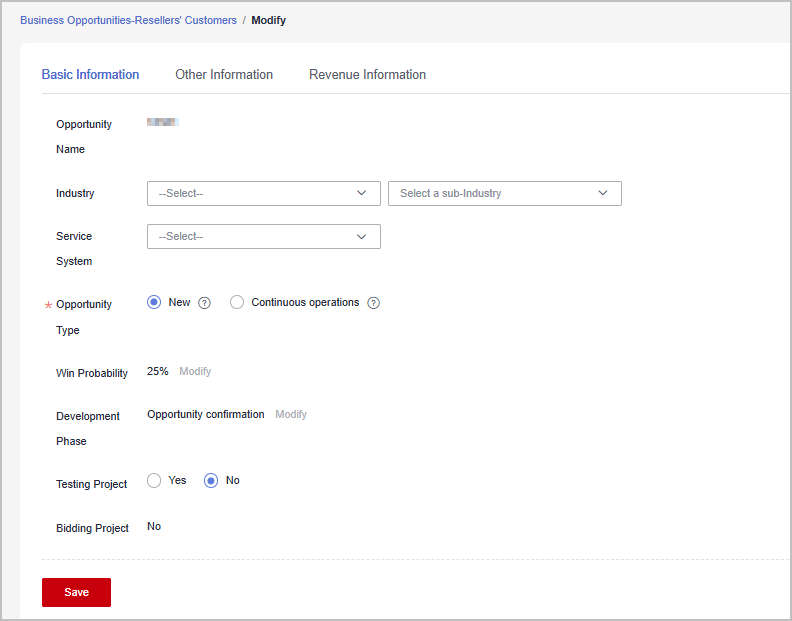This screenshot has width=792, height=621.
Task: Select No for Testing Project
Action: pos(211,480)
